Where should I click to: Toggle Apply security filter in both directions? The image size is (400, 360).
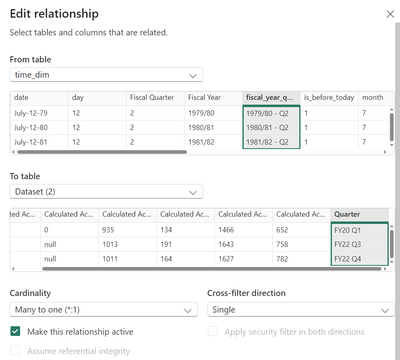click(213, 331)
